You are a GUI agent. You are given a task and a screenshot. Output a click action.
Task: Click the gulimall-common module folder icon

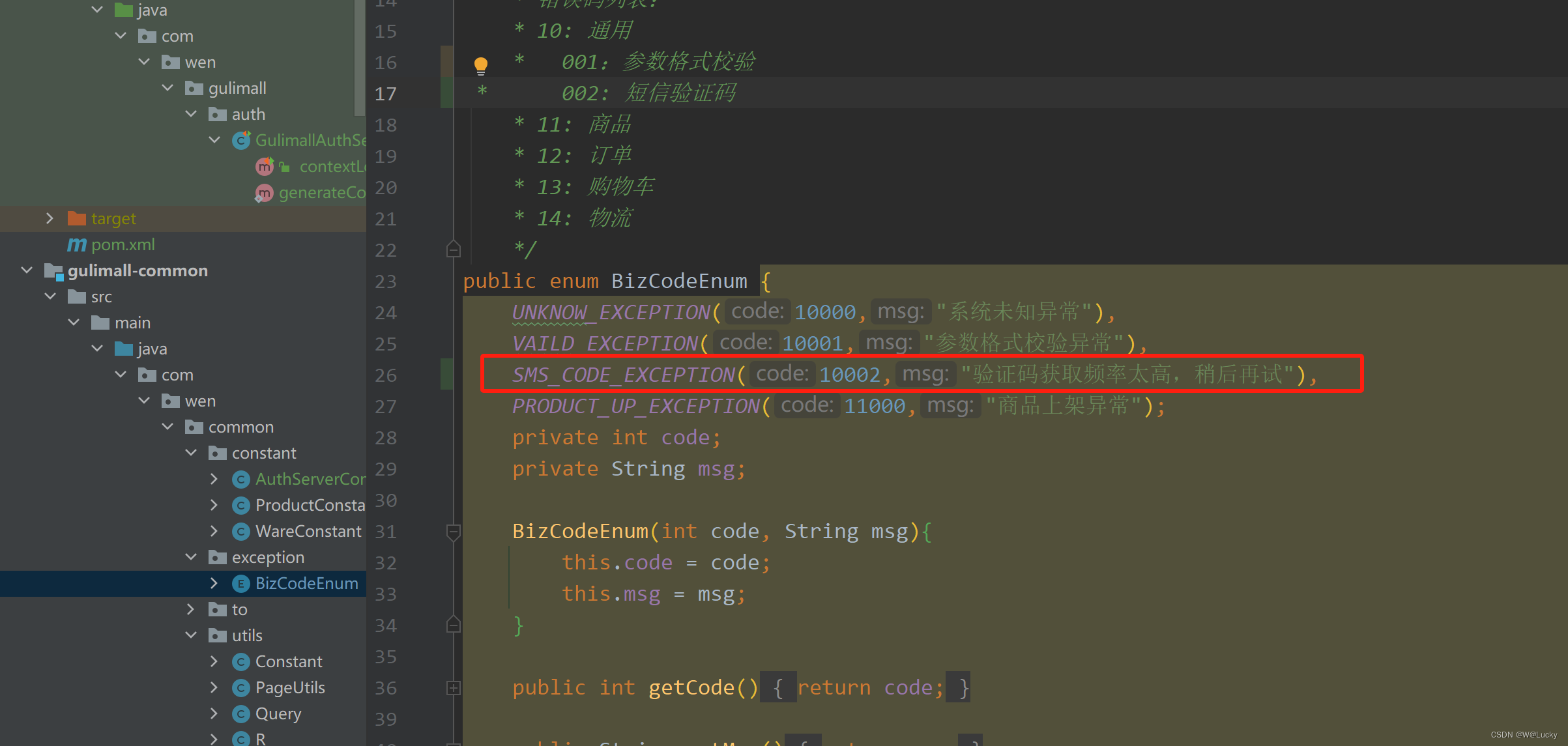(x=53, y=271)
